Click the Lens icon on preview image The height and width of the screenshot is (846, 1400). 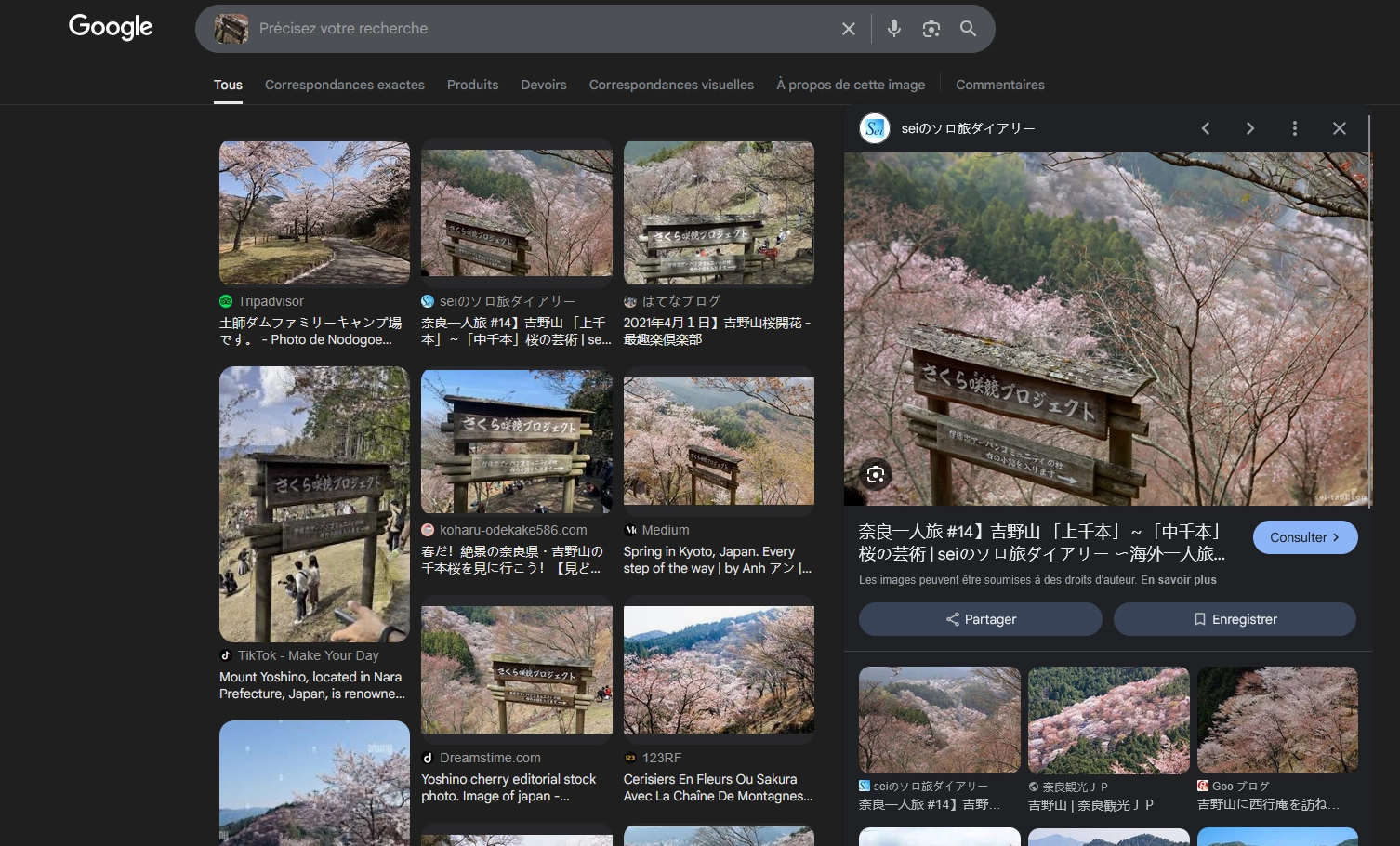click(875, 475)
